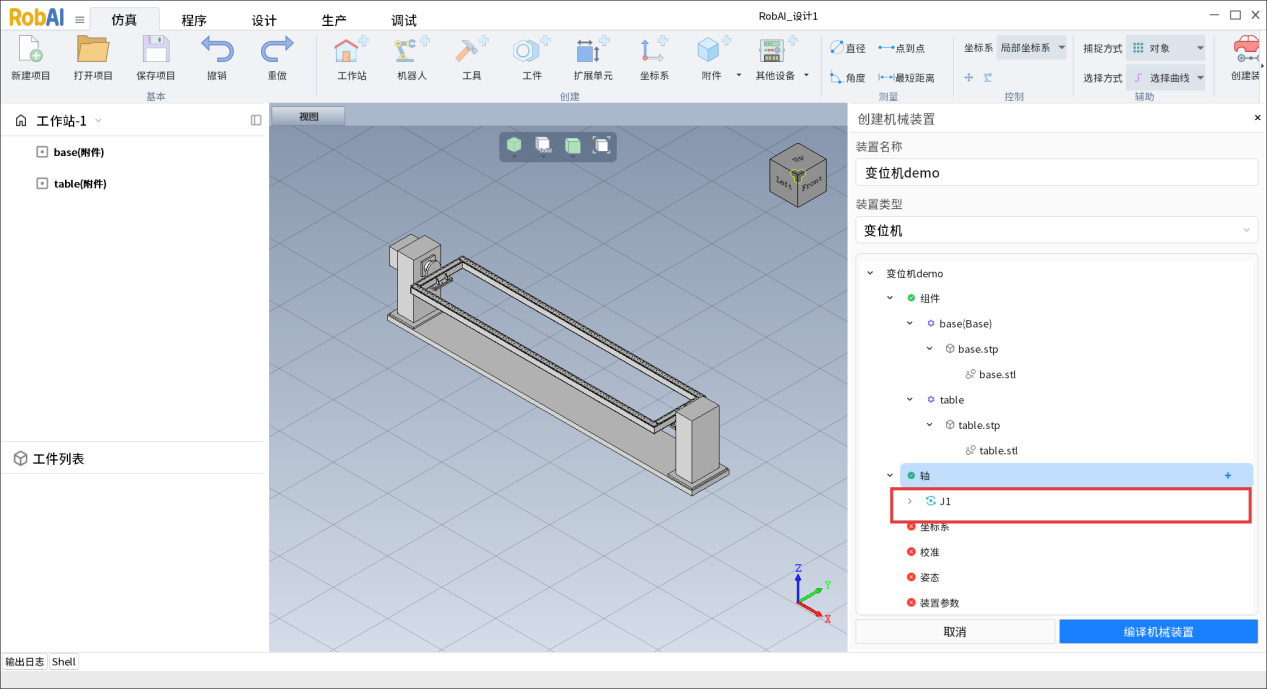Viewport: 1267px width, 689px height.
Task: Open a project with 打开项目
Action: click(x=93, y=50)
